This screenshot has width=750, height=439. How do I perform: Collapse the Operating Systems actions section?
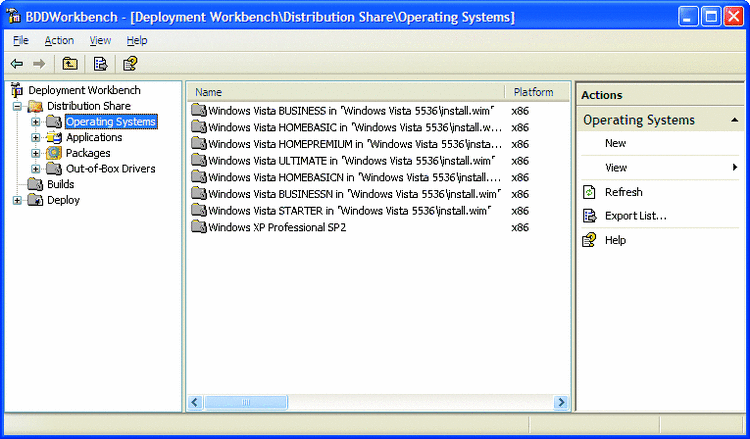coord(734,120)
